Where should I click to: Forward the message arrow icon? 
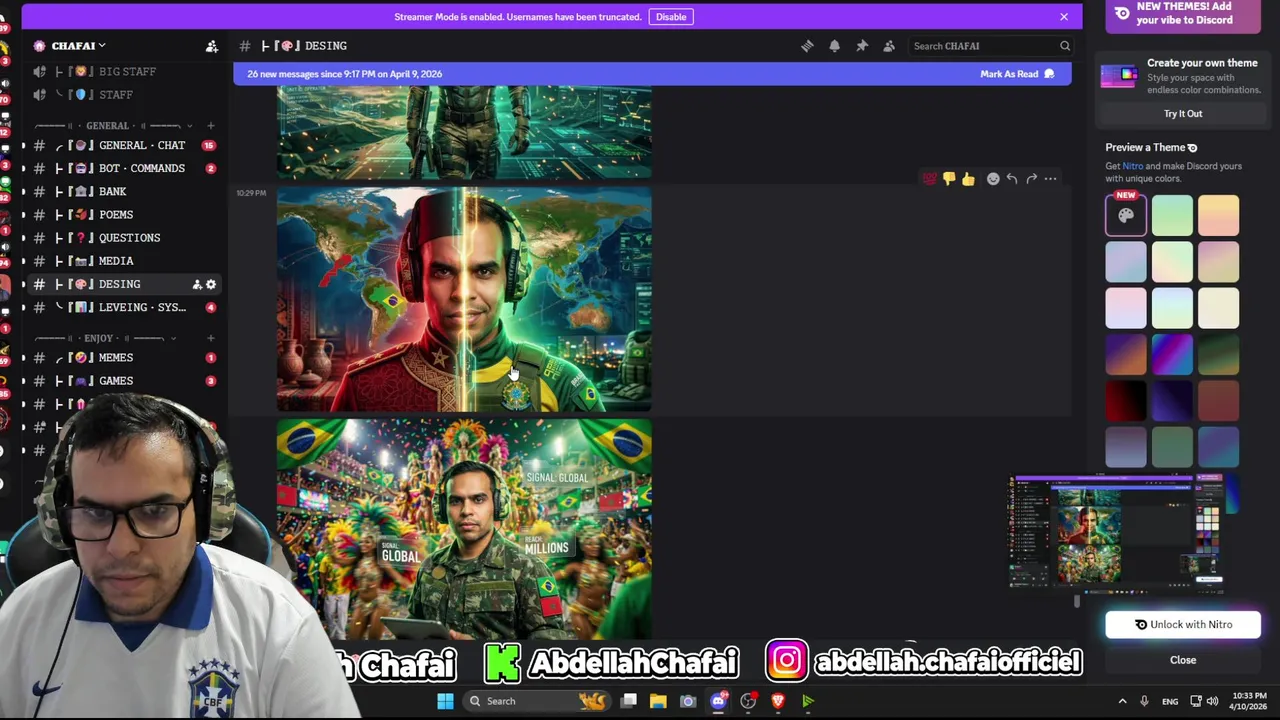click(1031, 179)
